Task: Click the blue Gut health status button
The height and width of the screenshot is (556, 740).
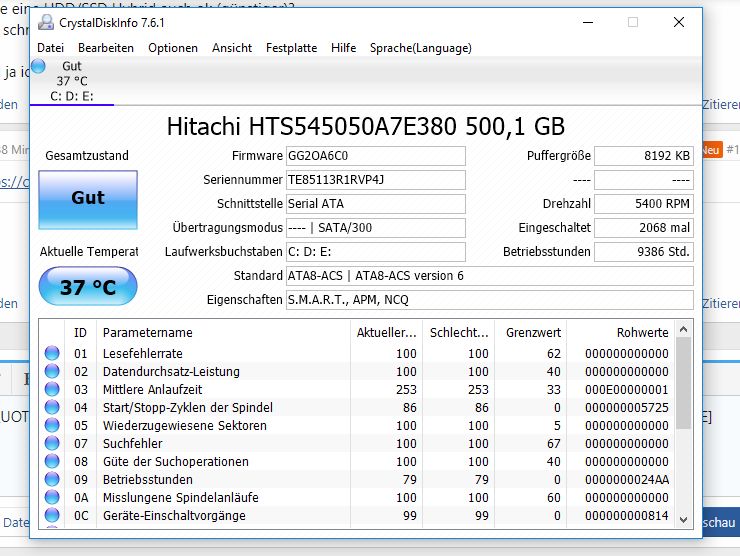Action: click(88, 200)
